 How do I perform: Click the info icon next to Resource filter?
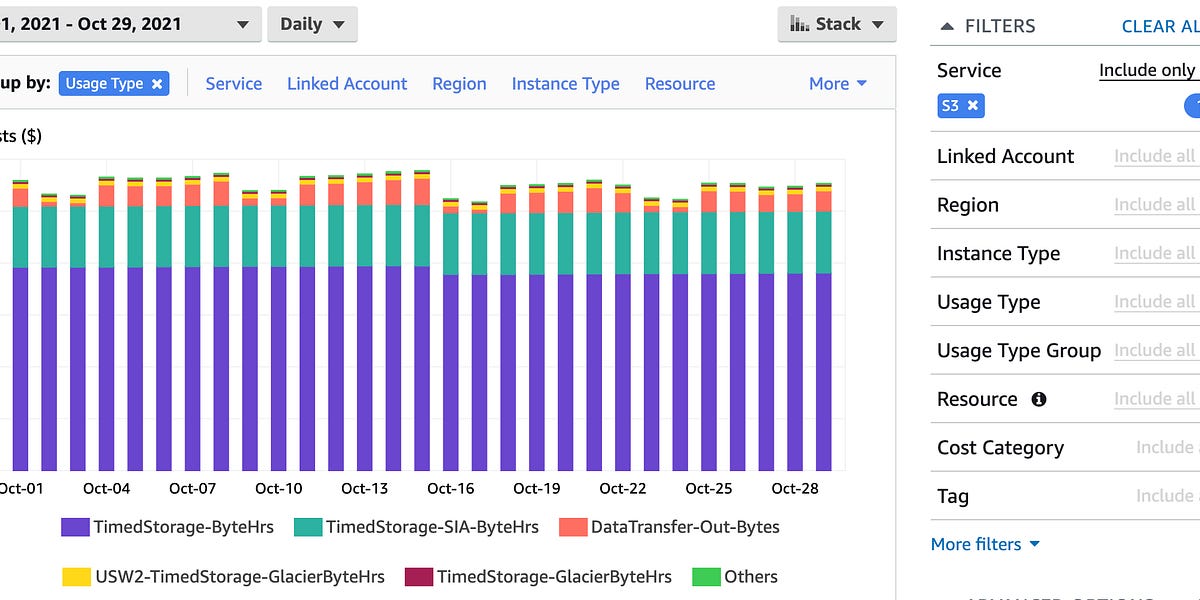1038,398
